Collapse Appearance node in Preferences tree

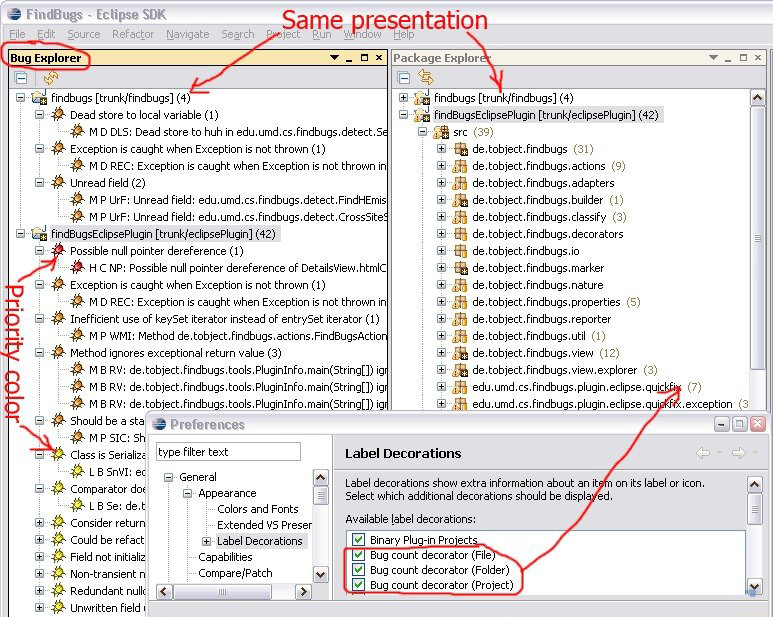tap(187, 493)
